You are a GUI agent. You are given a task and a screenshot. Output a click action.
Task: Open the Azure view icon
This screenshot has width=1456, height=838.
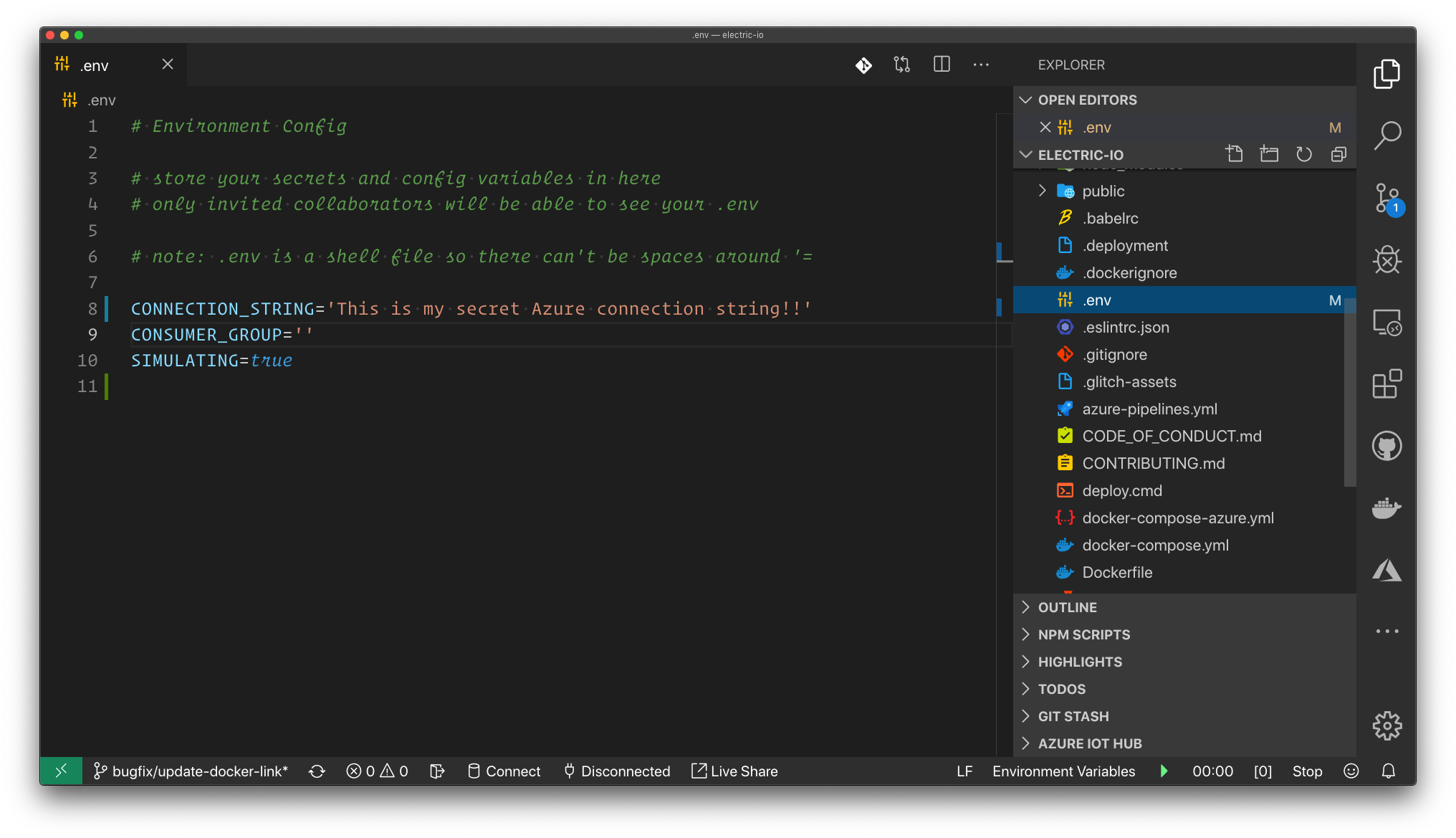tap(1386, 571)
